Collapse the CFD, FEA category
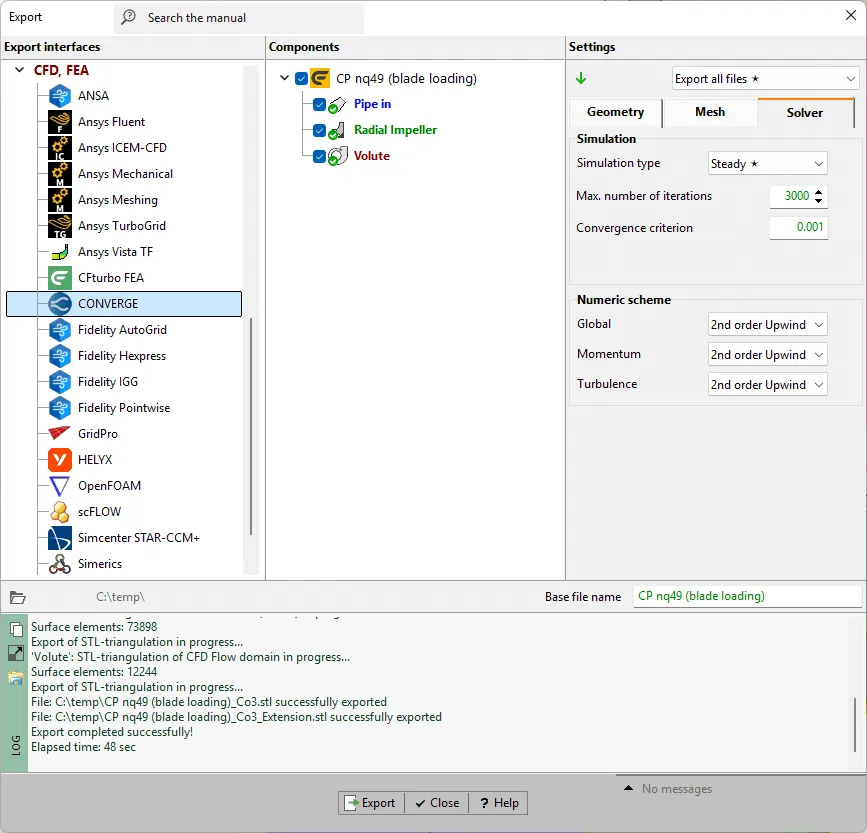 tap(19, 70)
